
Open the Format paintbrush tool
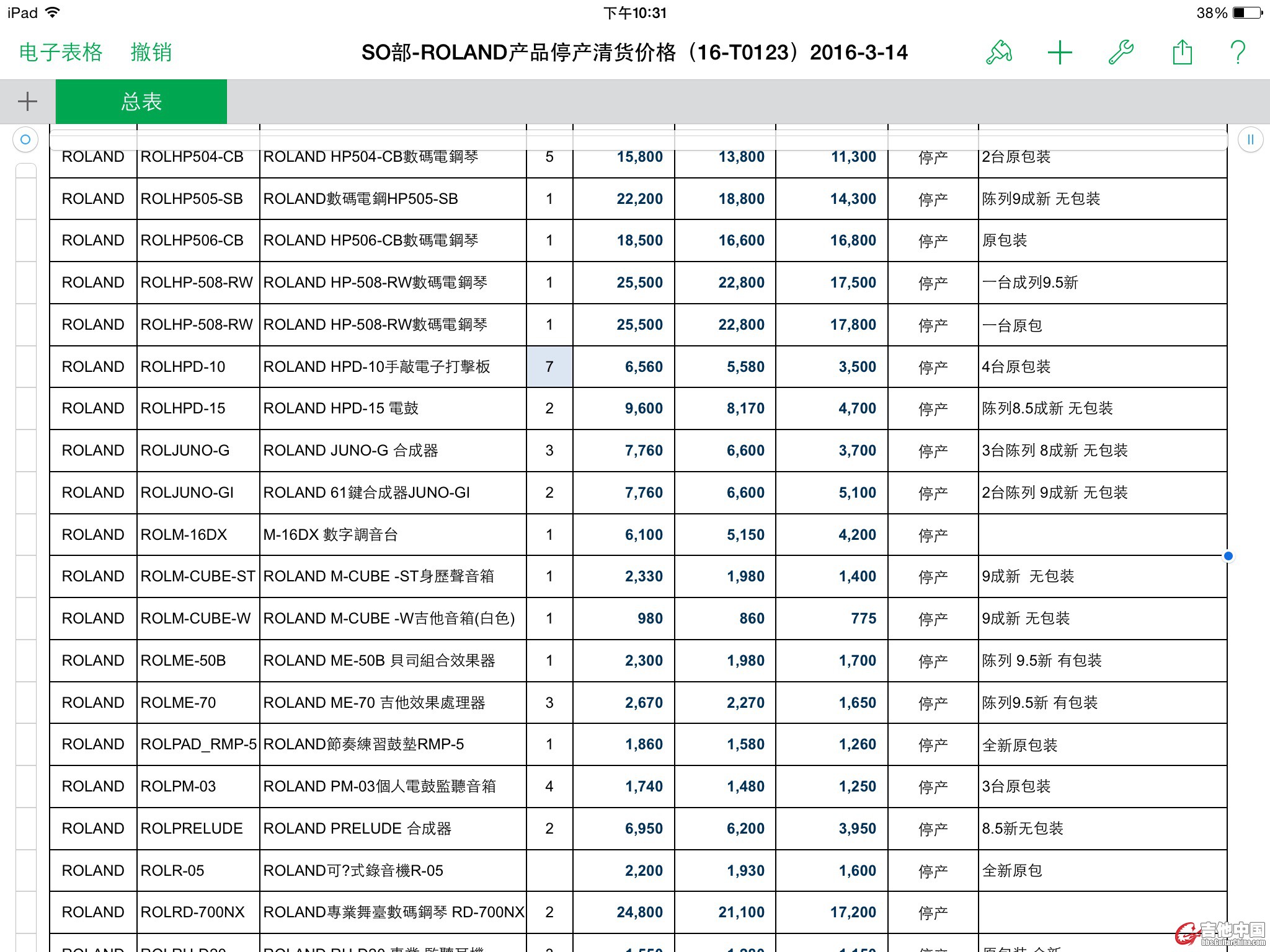pos(998,53)
